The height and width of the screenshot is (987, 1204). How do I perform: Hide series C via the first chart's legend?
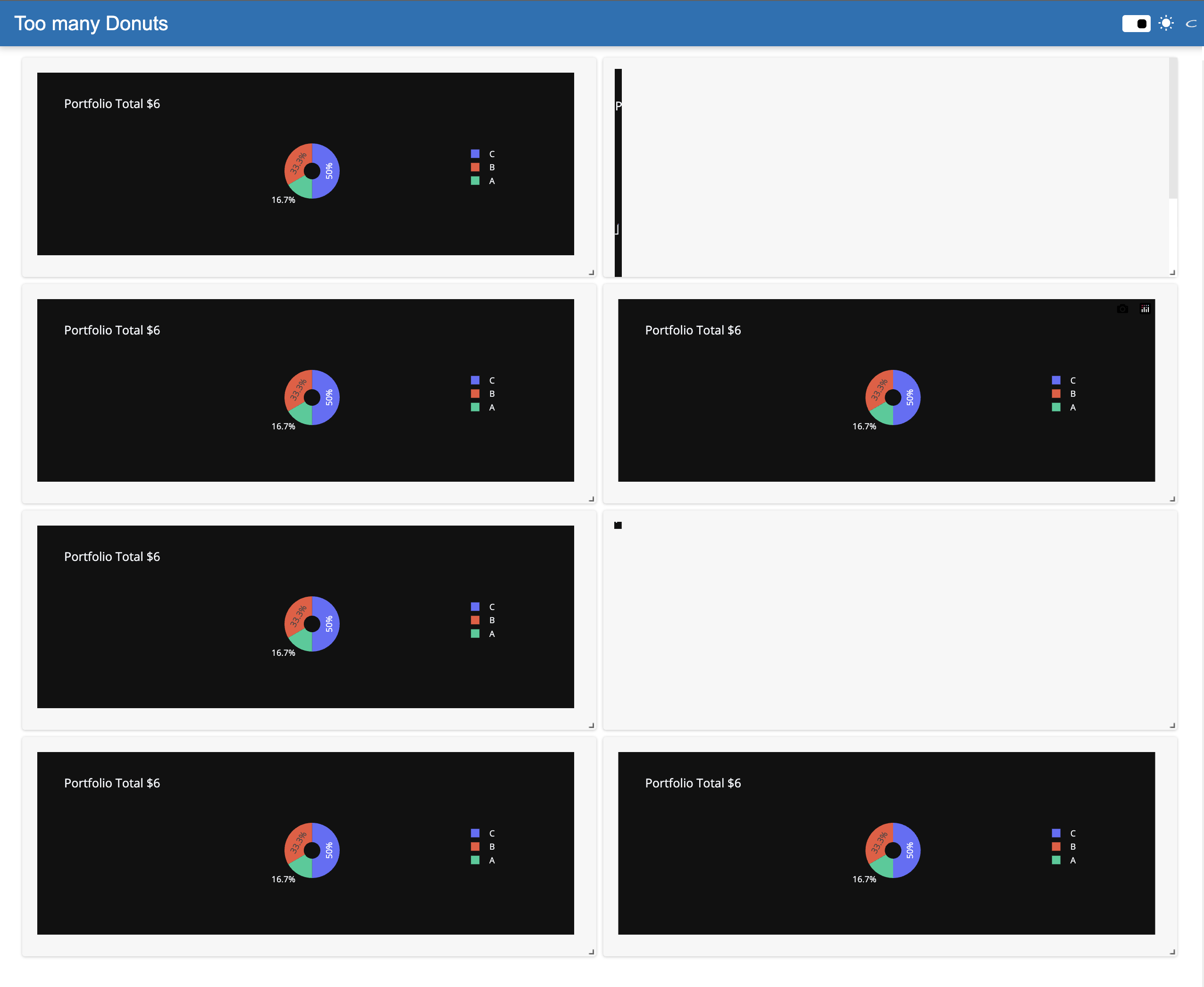coord(483,153)
